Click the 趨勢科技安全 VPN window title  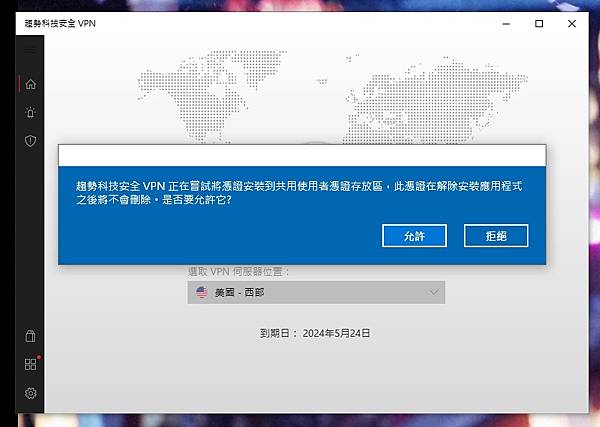pyautogui.click(x=60, y=23)
